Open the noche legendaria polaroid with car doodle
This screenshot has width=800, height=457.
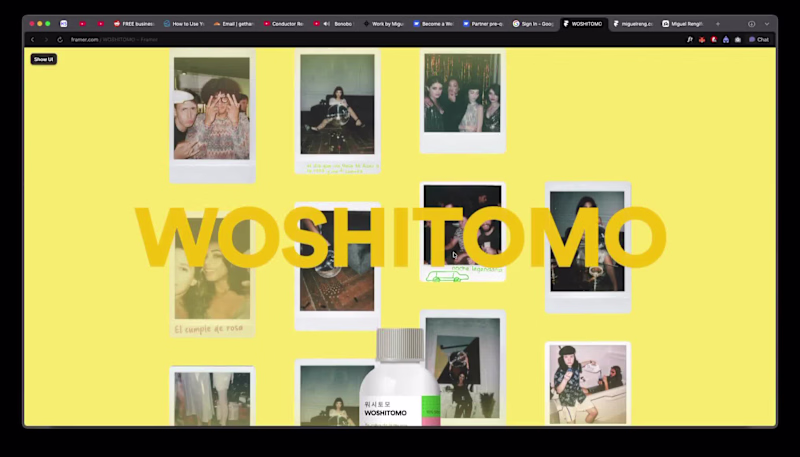pos(463,232)
